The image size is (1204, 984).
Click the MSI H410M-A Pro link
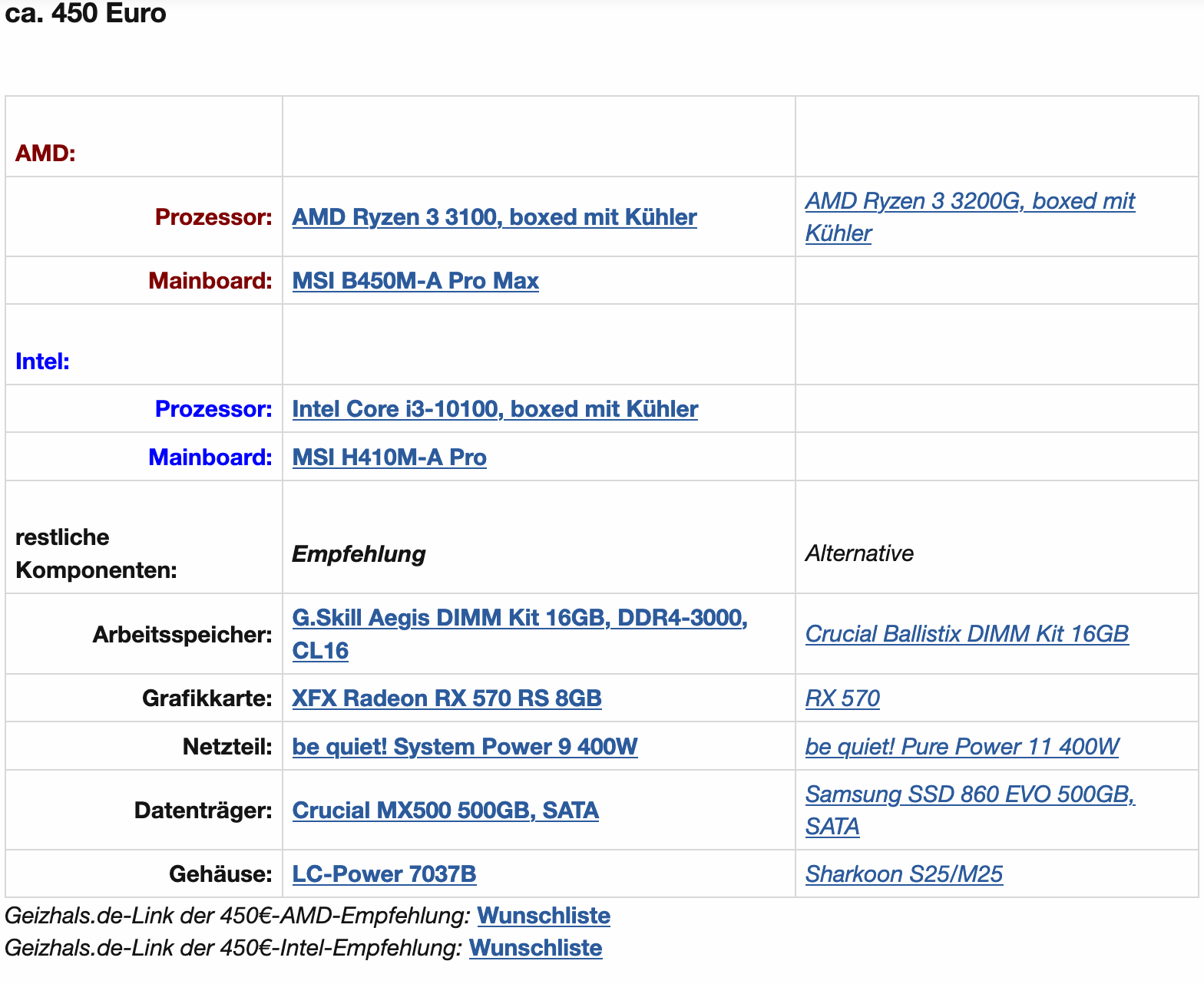[x=389, y=457]
